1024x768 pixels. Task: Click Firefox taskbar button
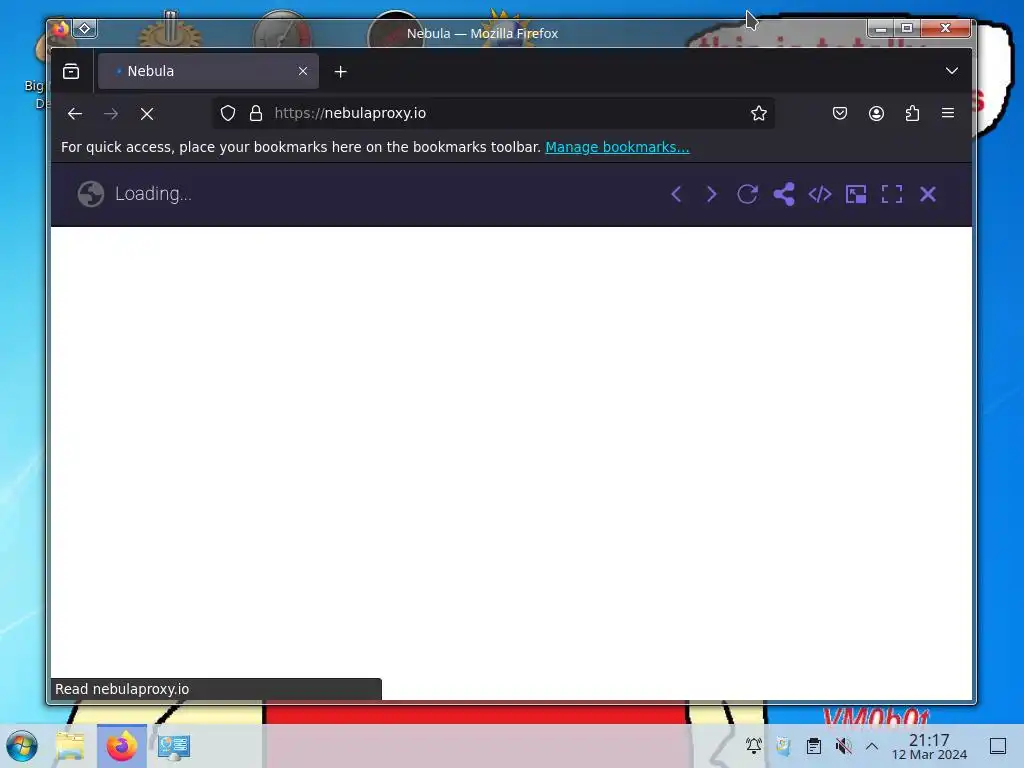point(121,746)
